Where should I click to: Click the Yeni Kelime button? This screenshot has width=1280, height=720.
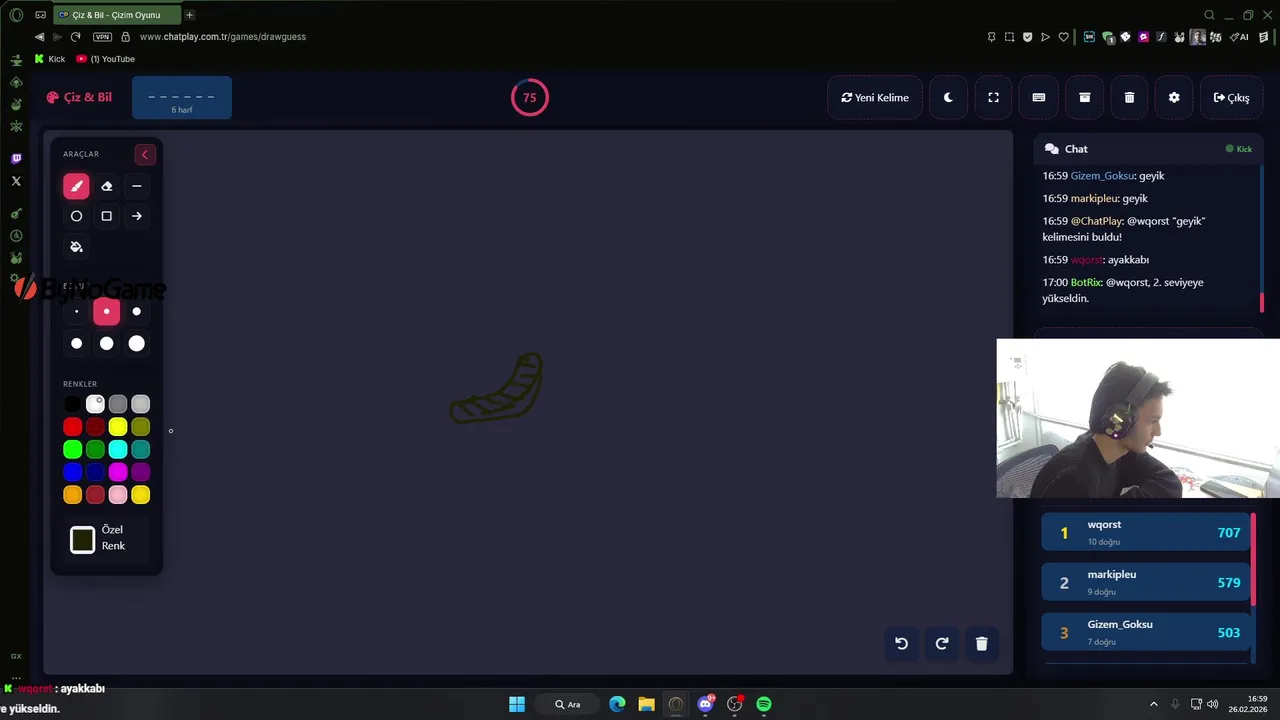(x=875, y=98)
